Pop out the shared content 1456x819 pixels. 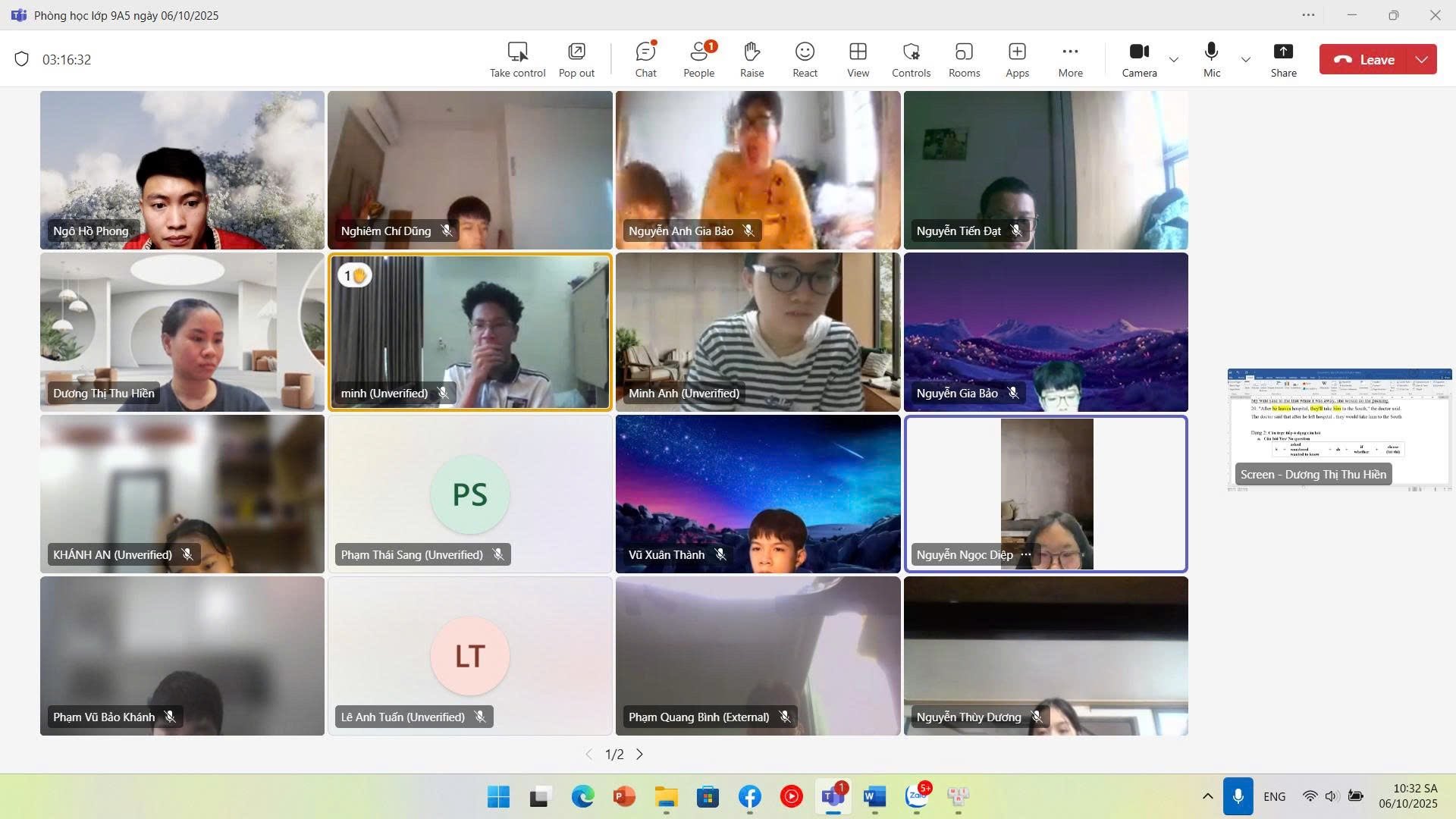click(x=576, y=59)
